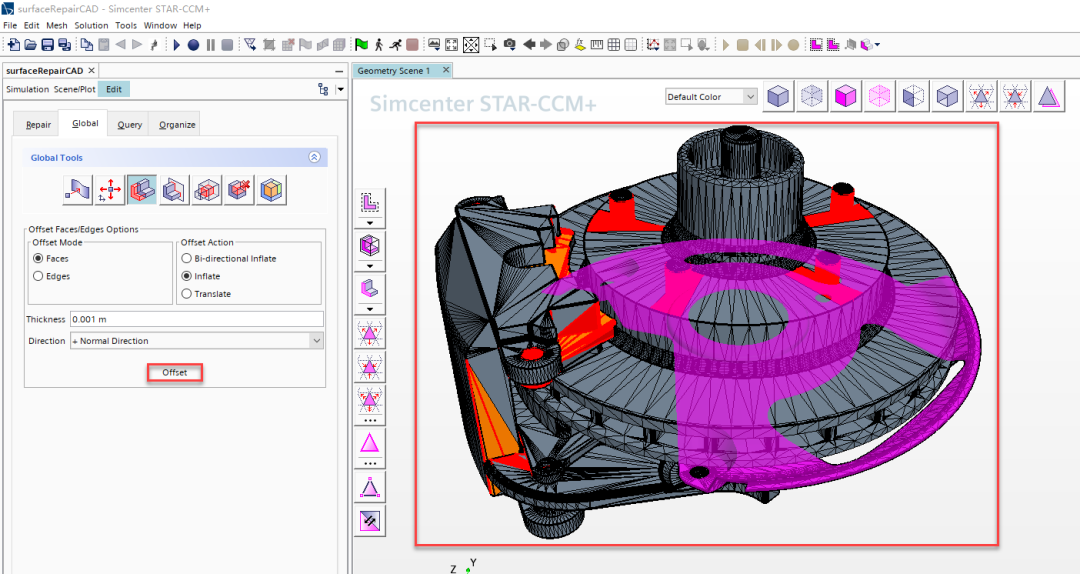The width and height of the screenshot is (1080, 574).
Task: Select the Inflate offset action radio button
Action: 186,276
